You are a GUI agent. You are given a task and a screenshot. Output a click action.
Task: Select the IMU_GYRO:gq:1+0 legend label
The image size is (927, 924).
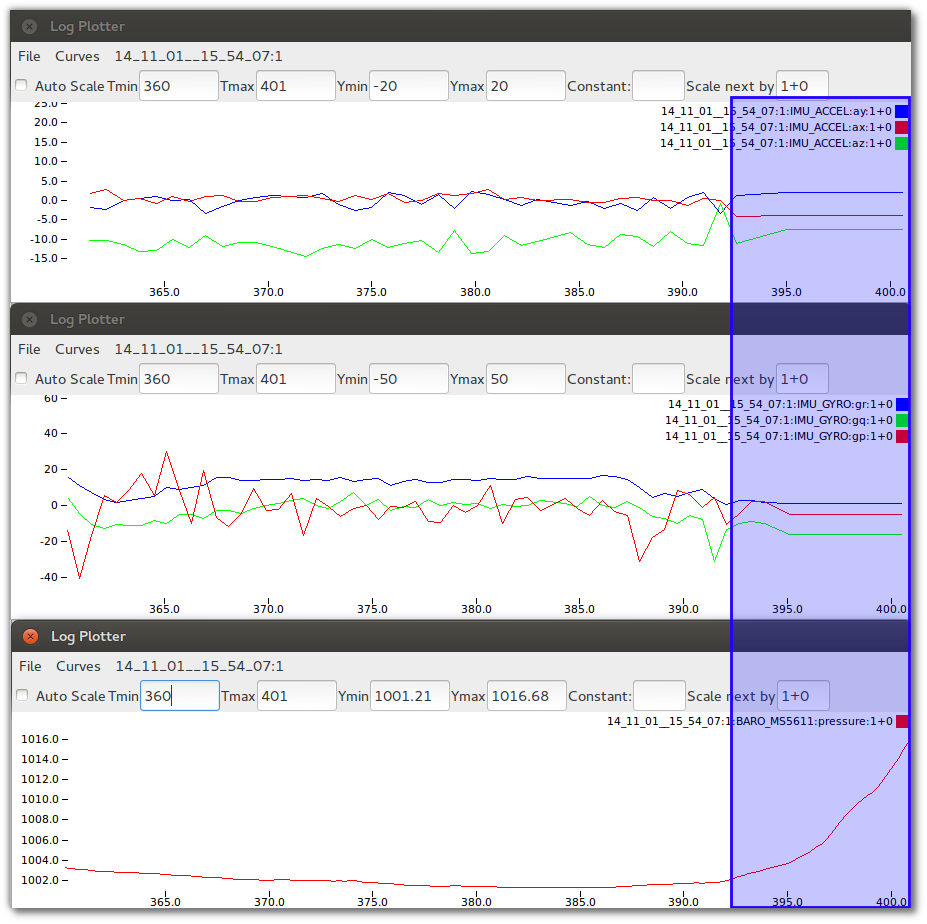coord(779,420)
